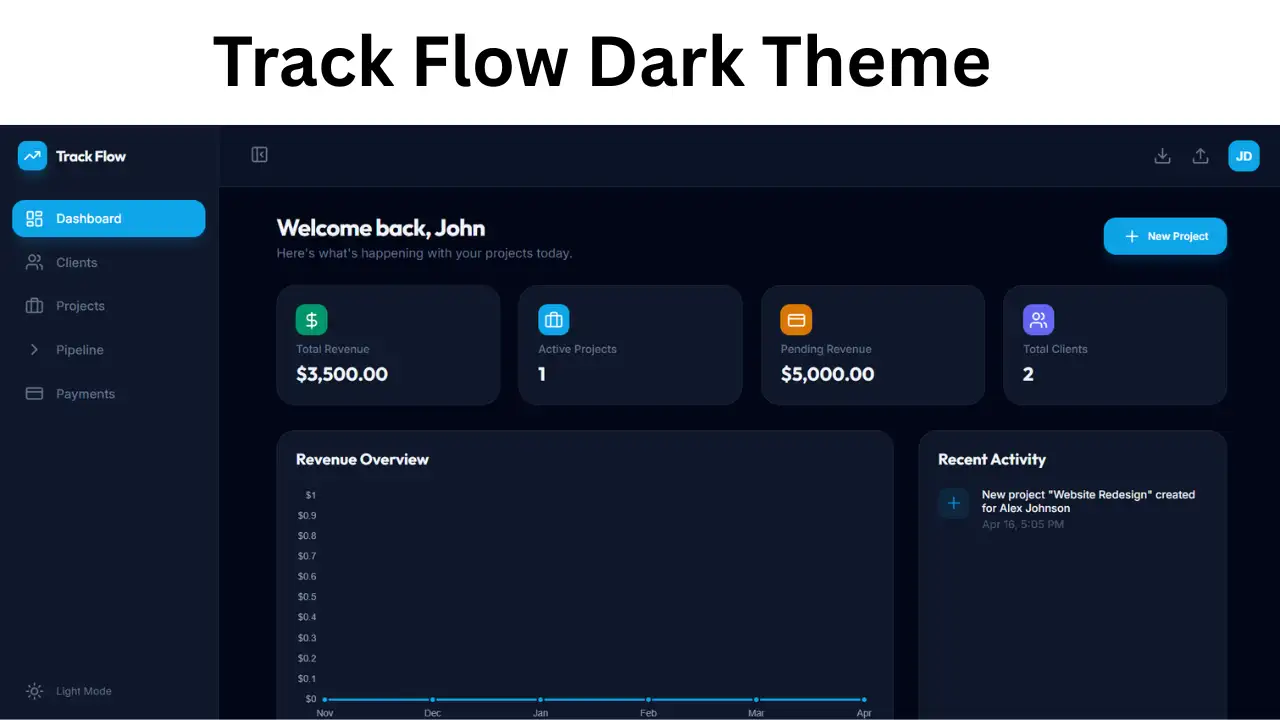
Task: Click the plus icon beside Website Redesign activity
Action: (x=953, y=503)
